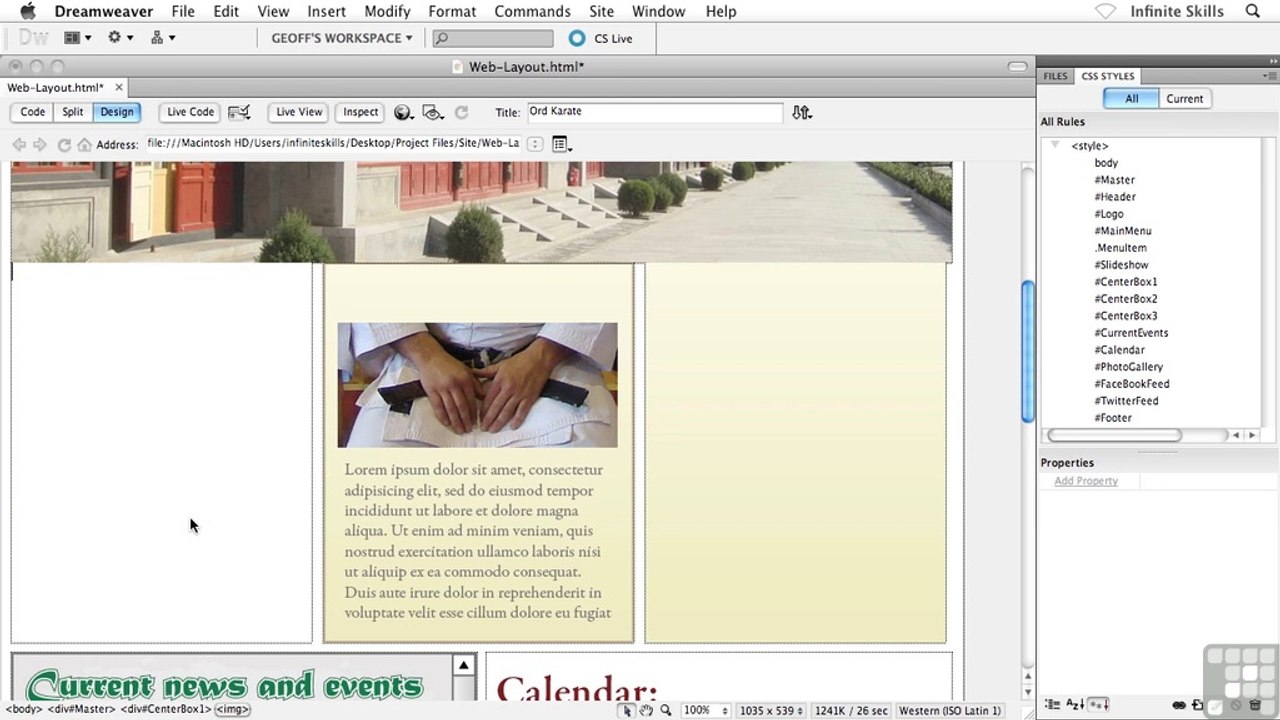Collapse the <style> tree in All Rules
The width and height of the screenshot is (1280, 720).
pos(1054,145)
